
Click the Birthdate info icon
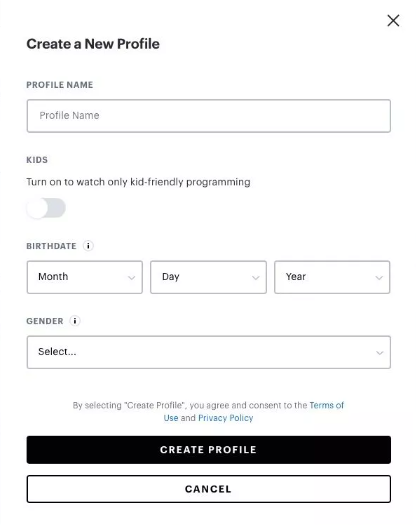point(88,246)
